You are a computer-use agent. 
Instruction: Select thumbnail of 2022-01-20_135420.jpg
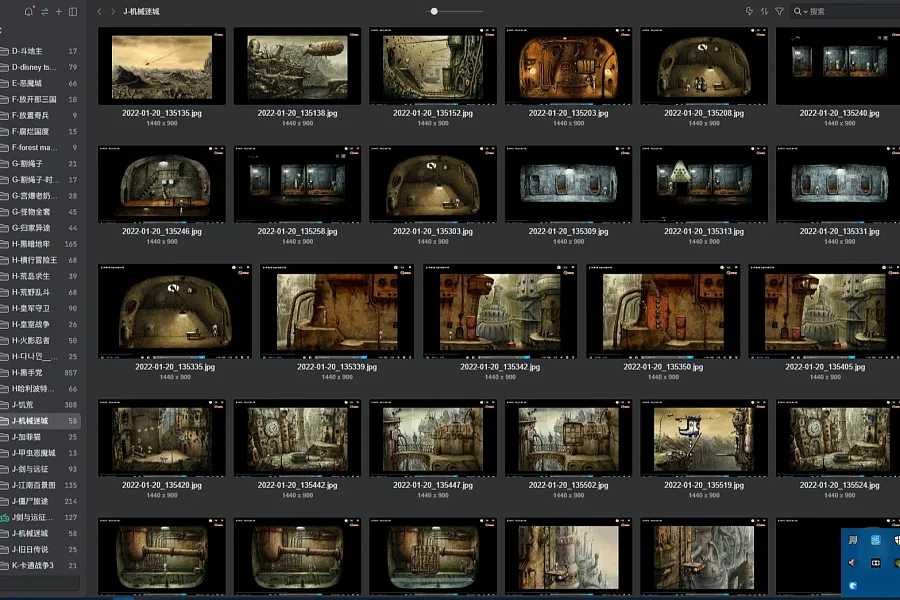(x=162, y=438)
